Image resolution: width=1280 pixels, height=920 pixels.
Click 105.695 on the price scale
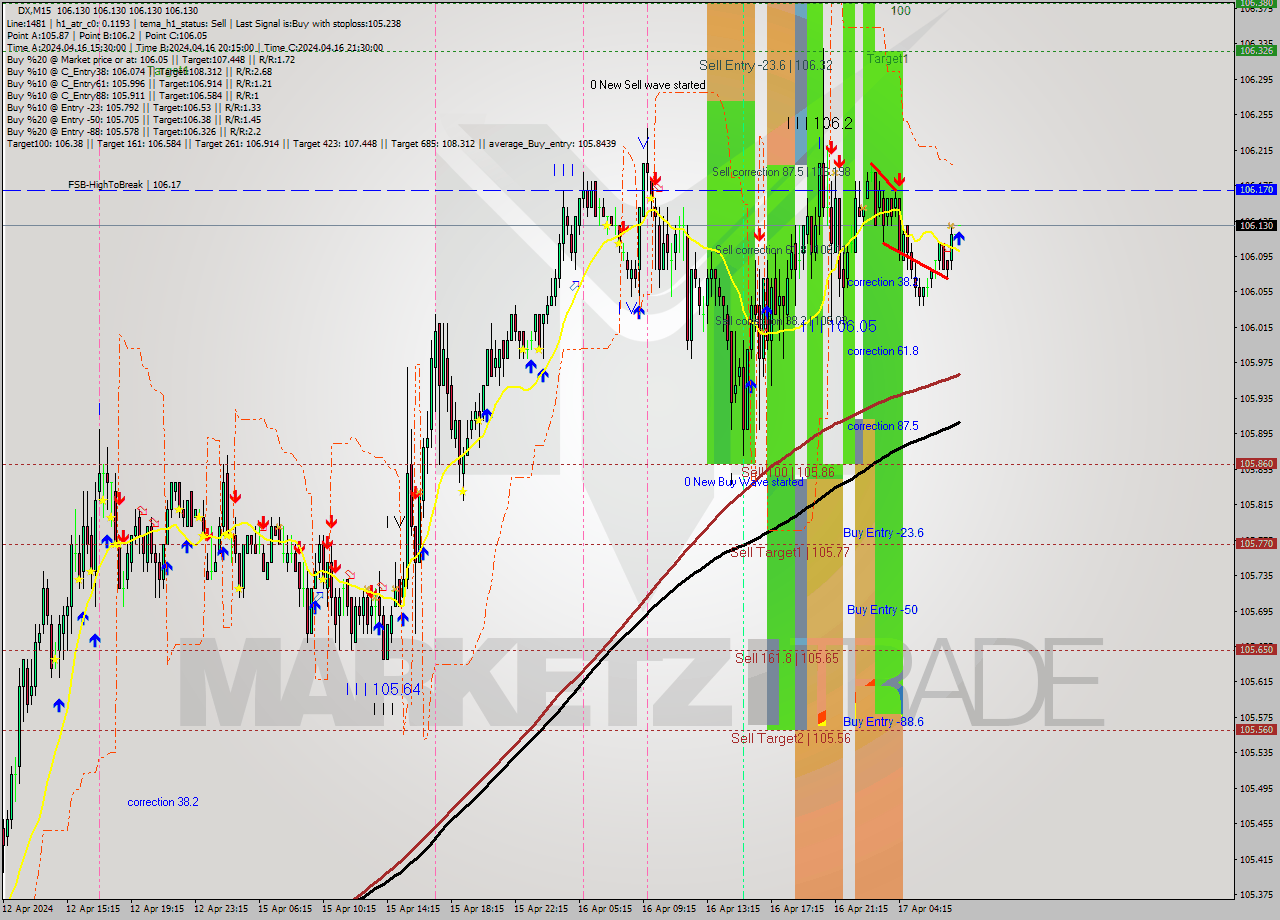[x=1255, y=611]
